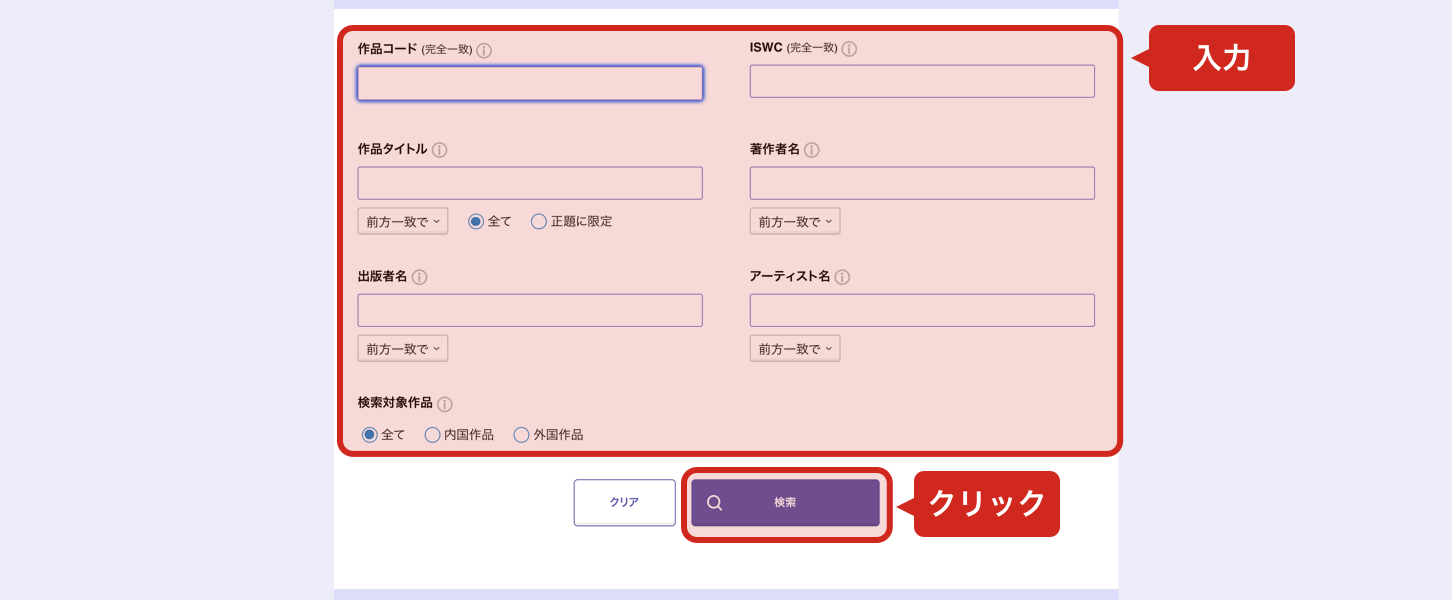
Task: Click into the ISWC text field
Action: (922, 81)
